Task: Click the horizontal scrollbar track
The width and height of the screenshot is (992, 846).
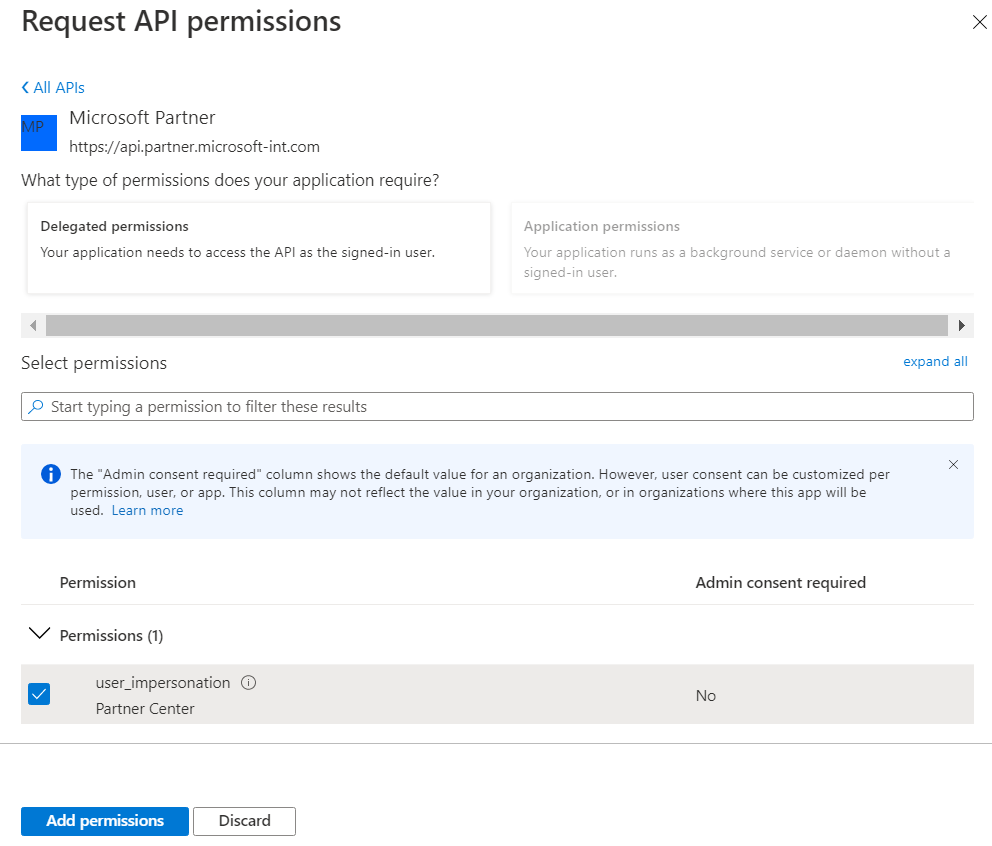Action: point(497,325)
